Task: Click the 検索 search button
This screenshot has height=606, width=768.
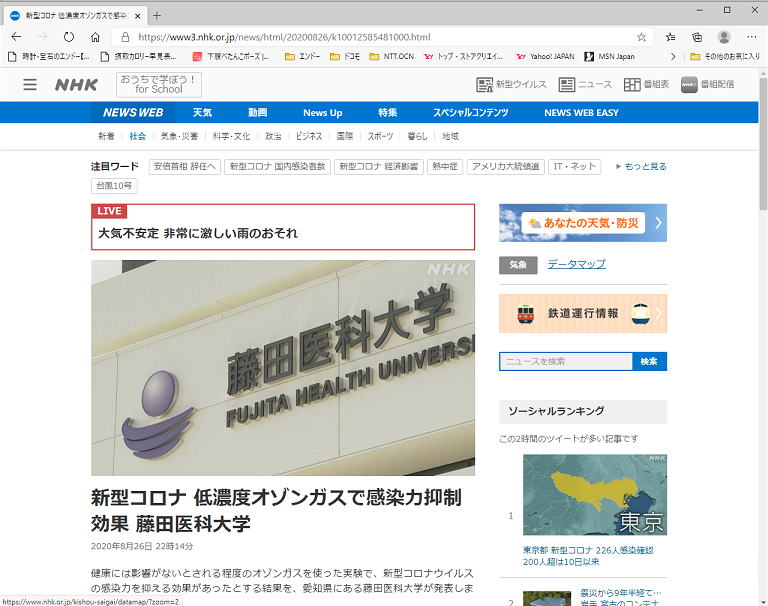Action: tap(649, 362)
